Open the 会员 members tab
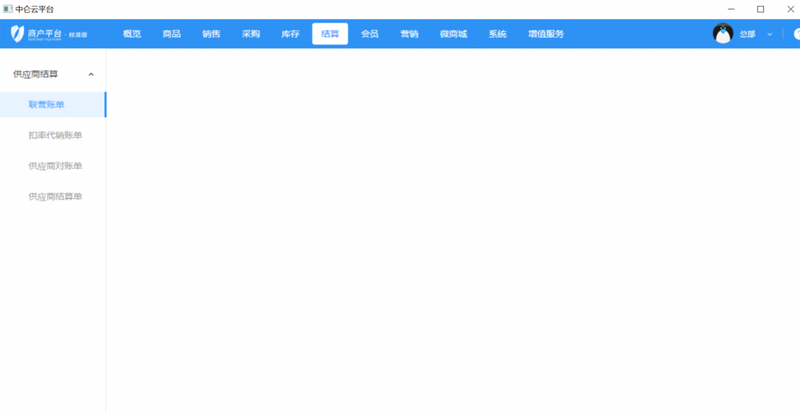Viewport: 800px width, 413px height. (x=369, y=34)
